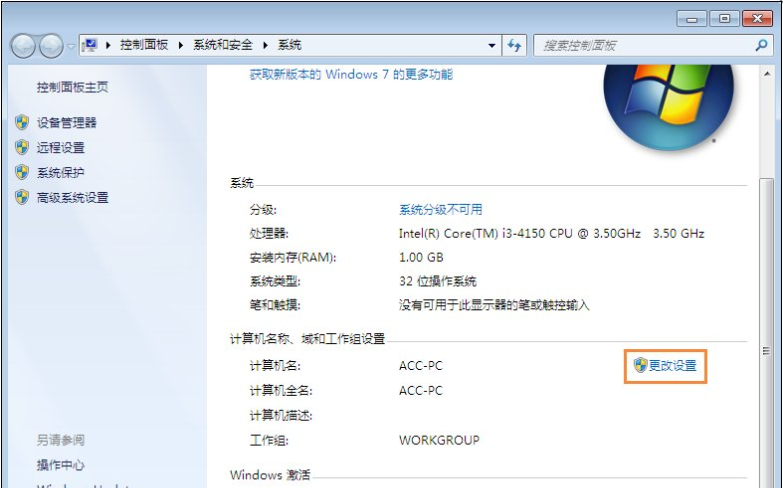This screenshot has height=488, width=783.
Task: Select the 32 位操作系统 system type value
Action: click(x=437, y=281)
